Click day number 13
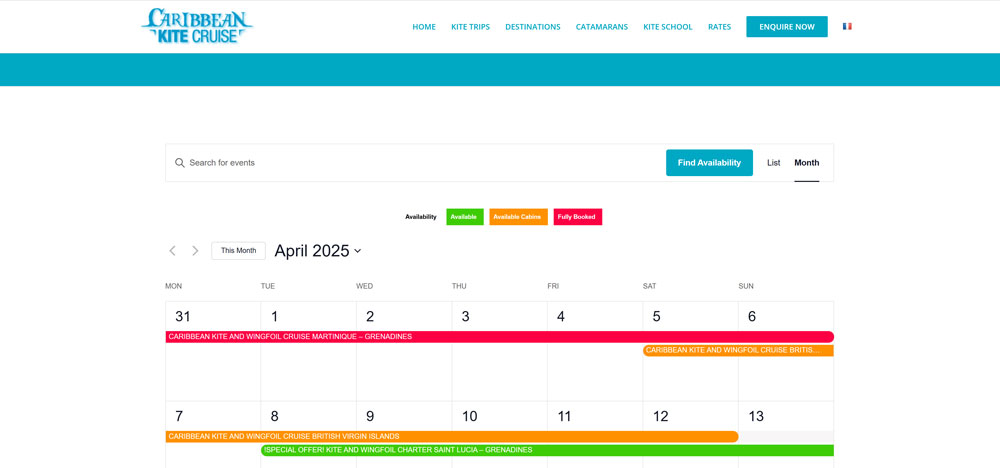 pos(756,416)
